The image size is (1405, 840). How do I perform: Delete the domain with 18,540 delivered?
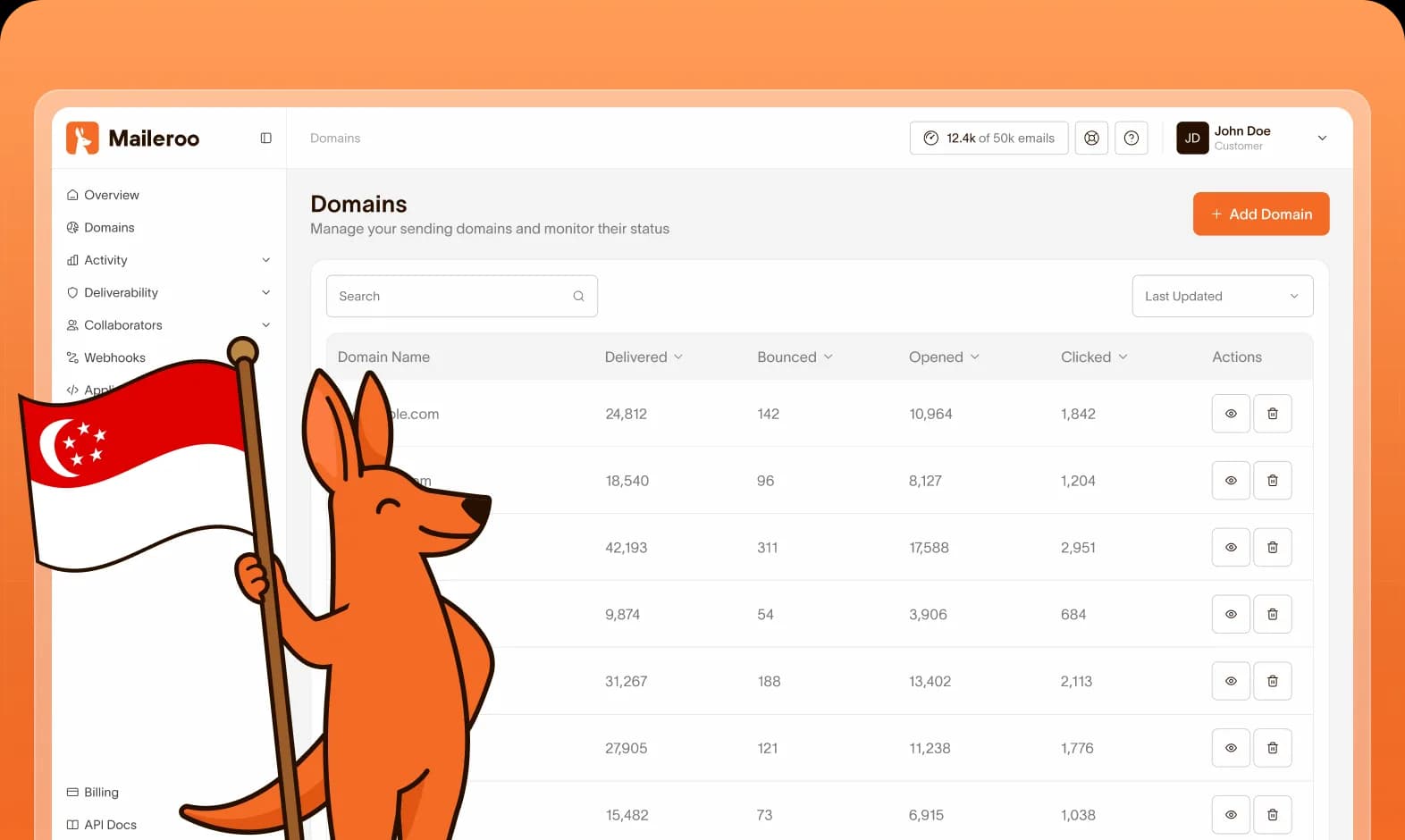click(x=1273, y=481)
